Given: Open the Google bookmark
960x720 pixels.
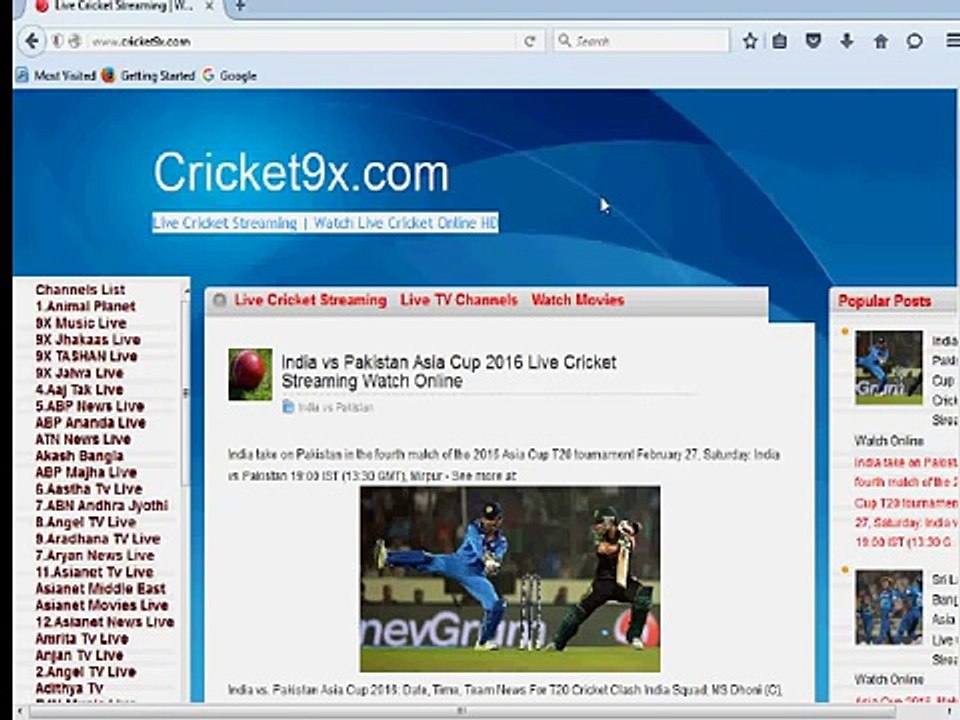Looking at the screenshot, I should coord(230,76).
